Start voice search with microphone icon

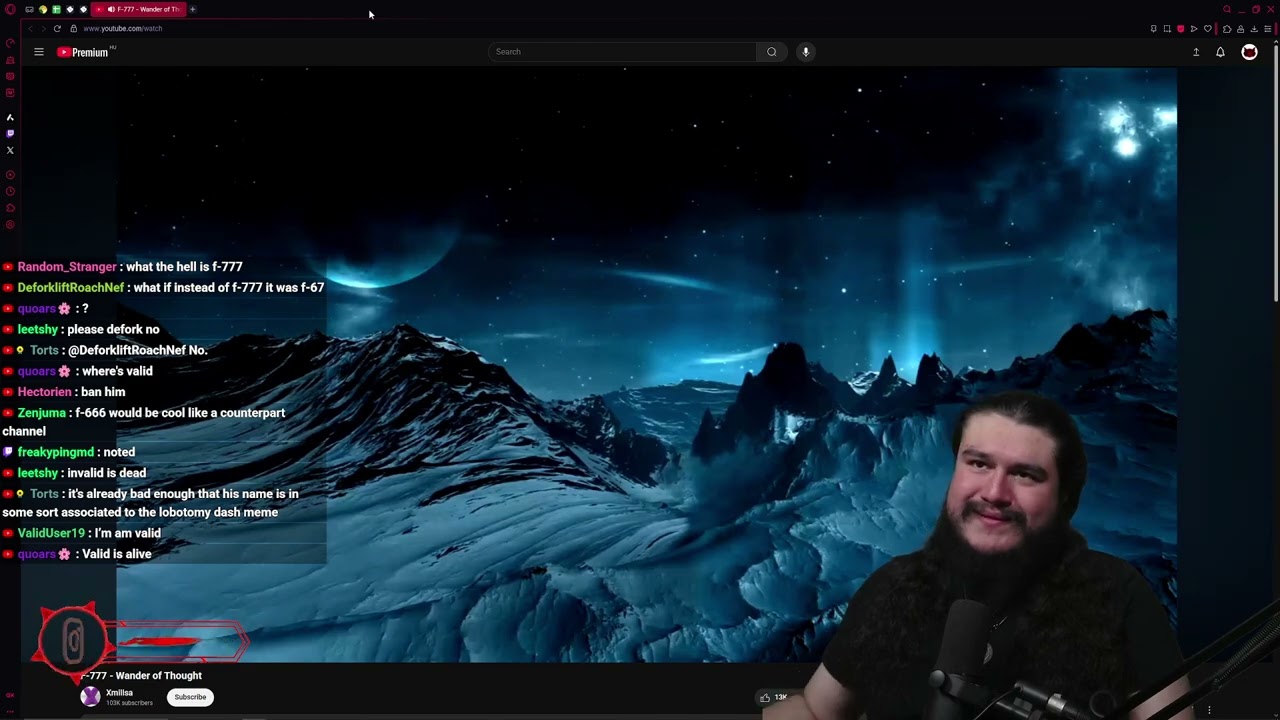click(x=805, y=52)
